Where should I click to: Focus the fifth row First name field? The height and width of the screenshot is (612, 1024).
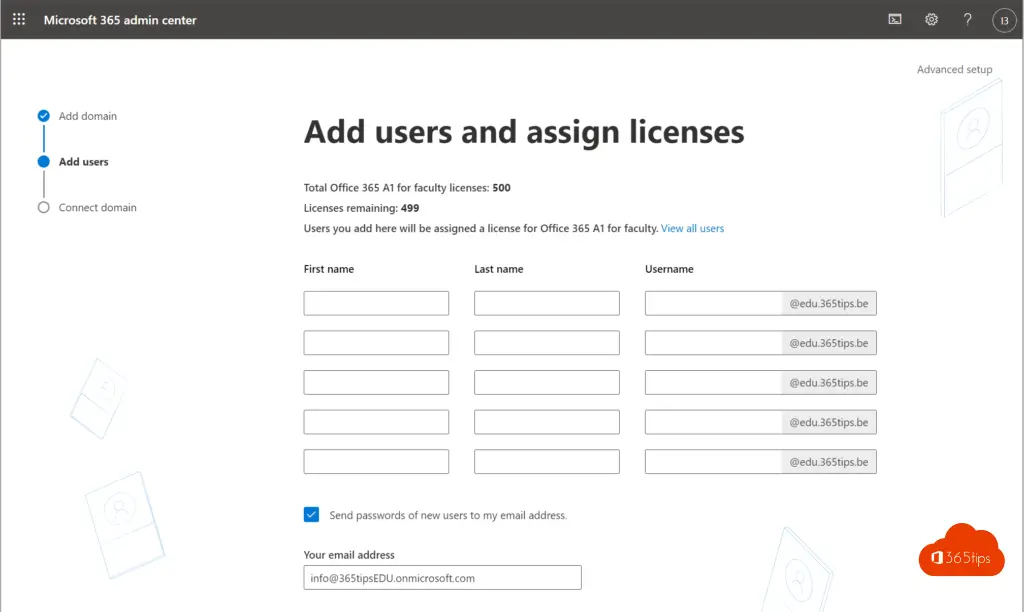tap(376, 462)
